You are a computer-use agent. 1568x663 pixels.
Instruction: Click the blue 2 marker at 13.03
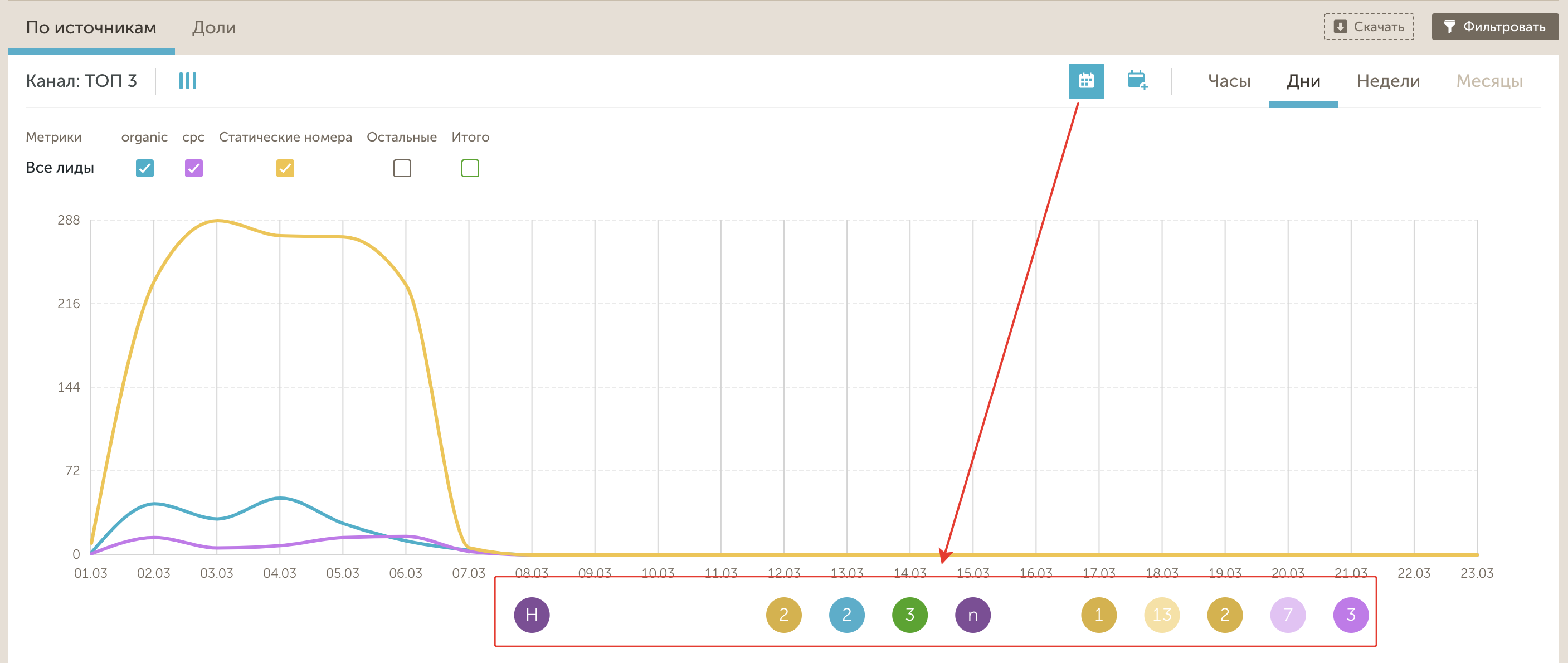click(x=847, y=615)
